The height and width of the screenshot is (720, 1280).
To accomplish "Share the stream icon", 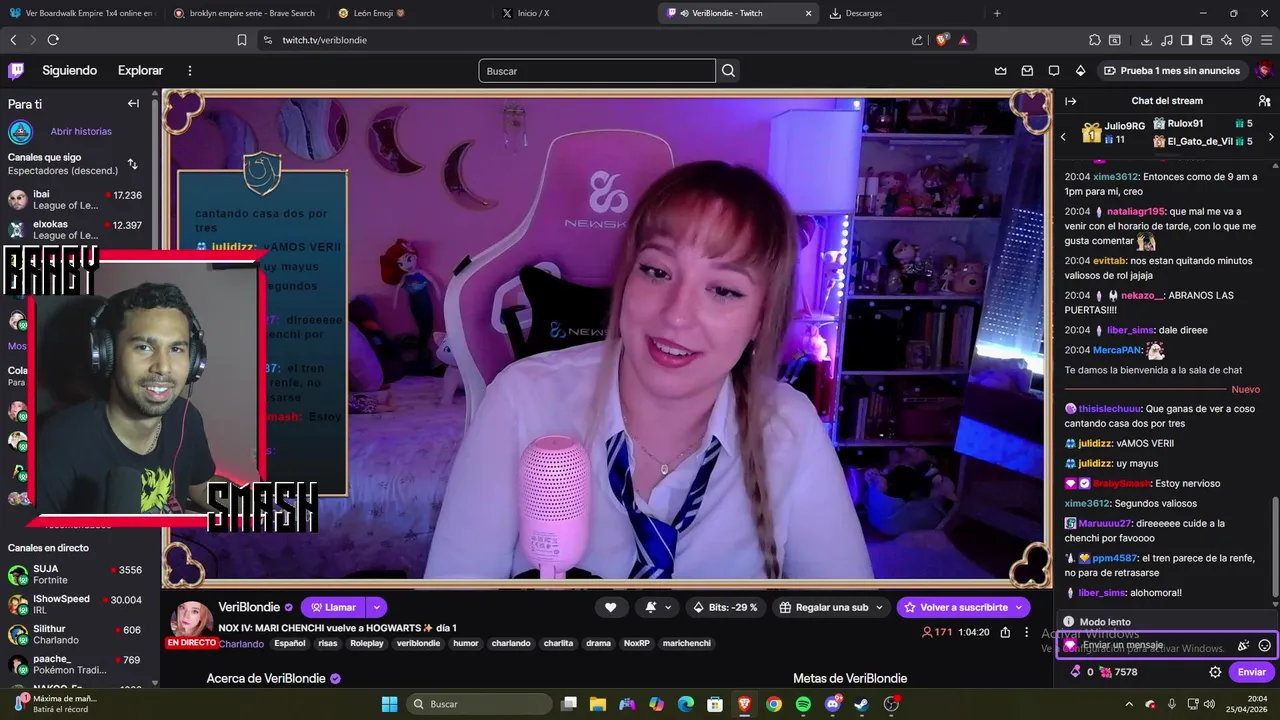I will 1004,632.
